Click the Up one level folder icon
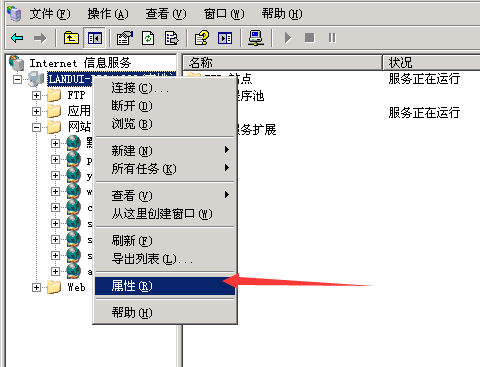This screenshot has height=367, width=480. point(71,38)
